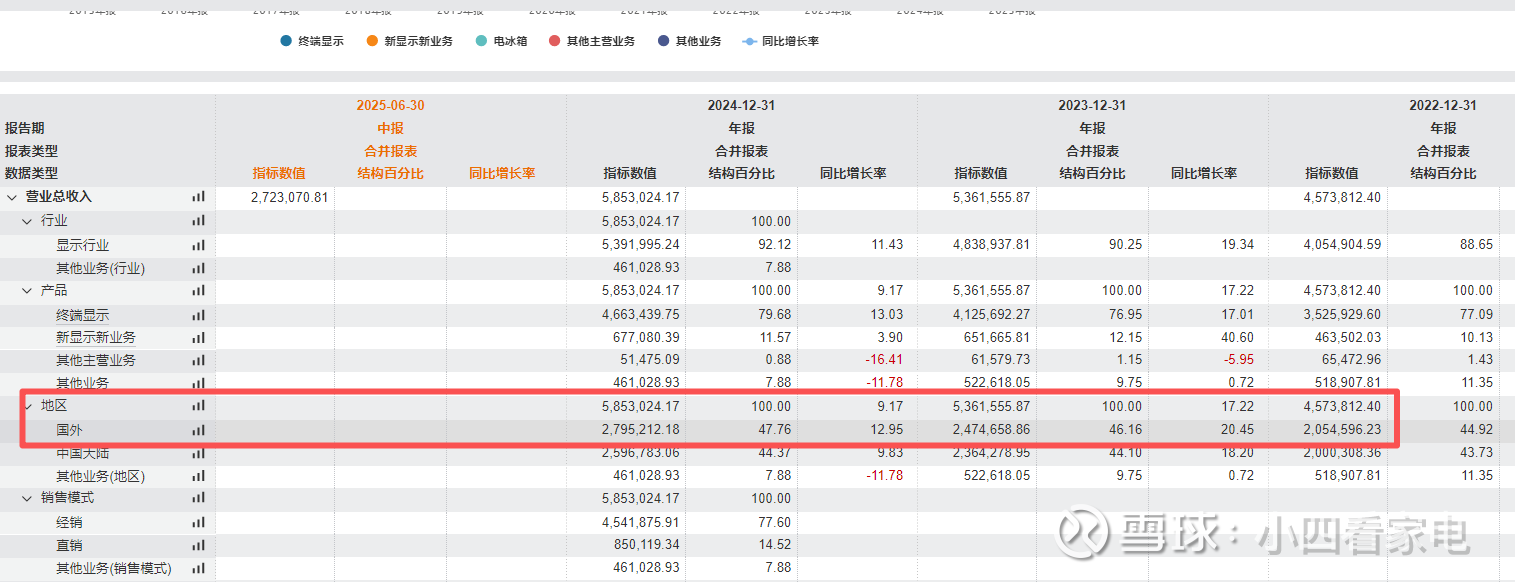Click chart icon next to 新显示新业务 row

click(198, 338)
